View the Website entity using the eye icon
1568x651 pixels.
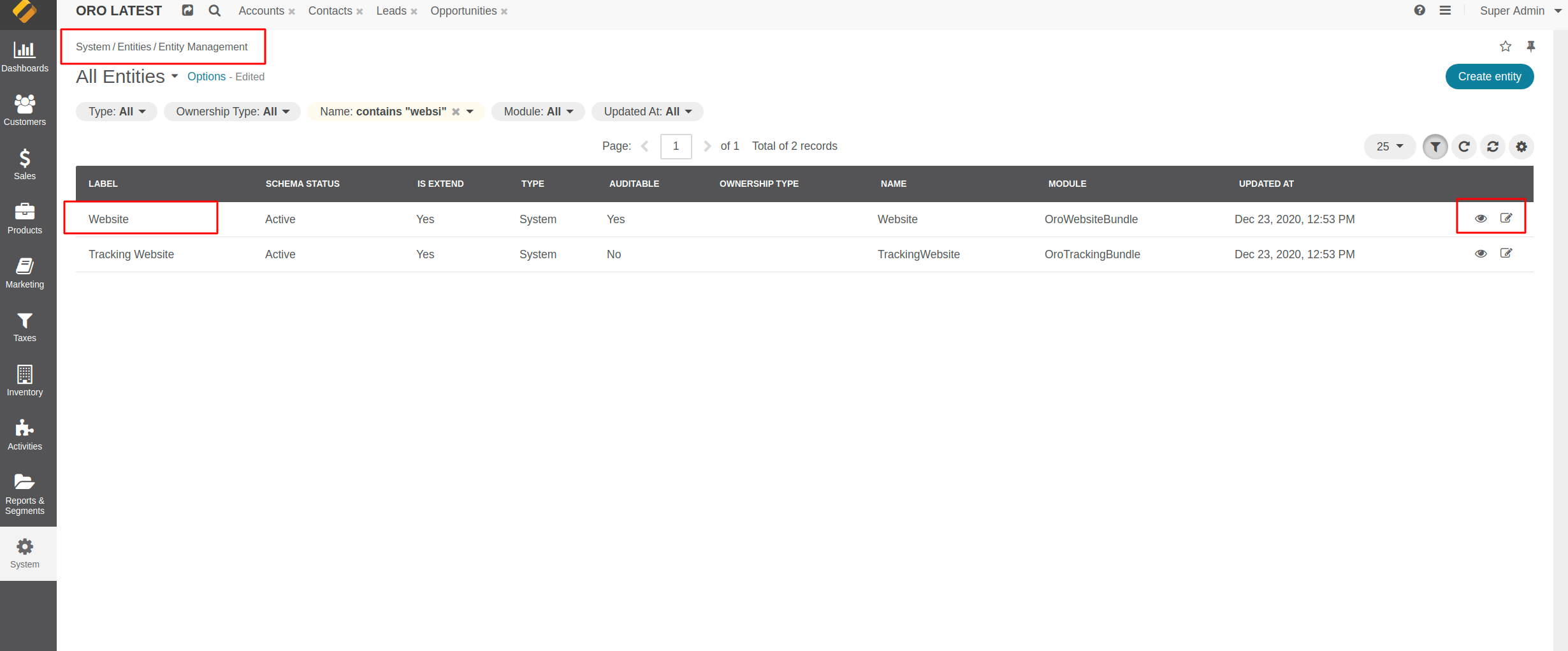point(1481,218)
